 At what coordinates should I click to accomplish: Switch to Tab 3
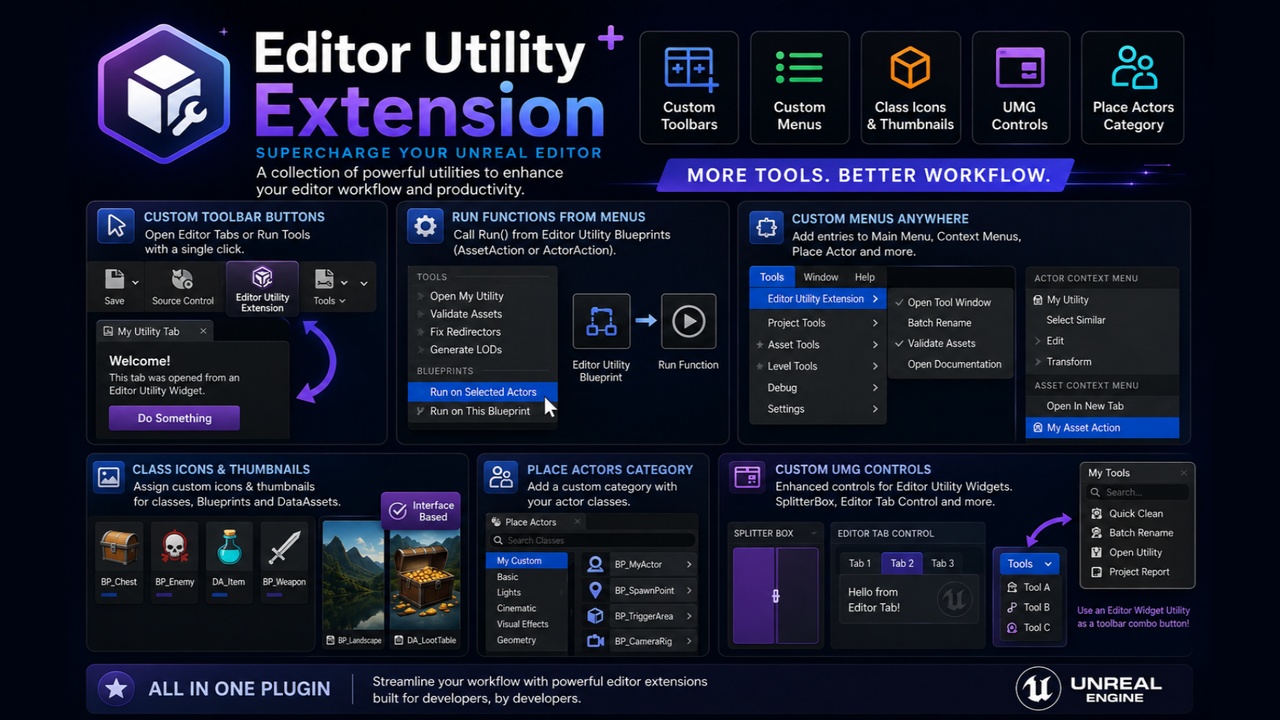[942, 563]
